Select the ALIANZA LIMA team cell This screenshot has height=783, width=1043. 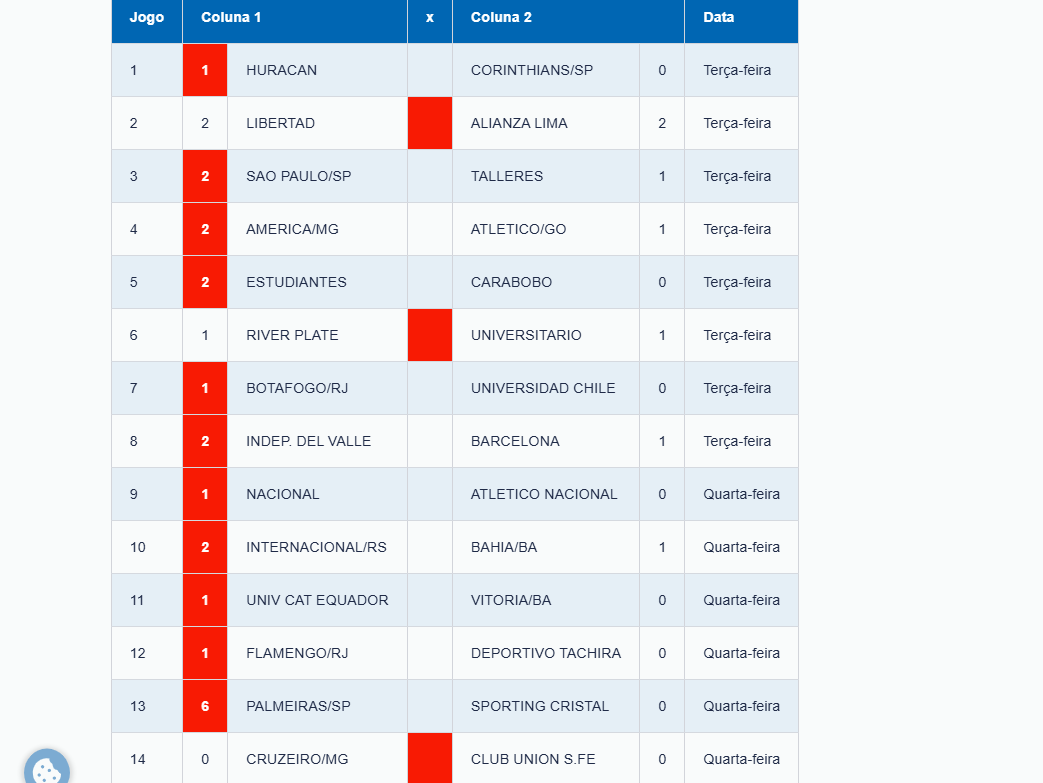point(546,123)
